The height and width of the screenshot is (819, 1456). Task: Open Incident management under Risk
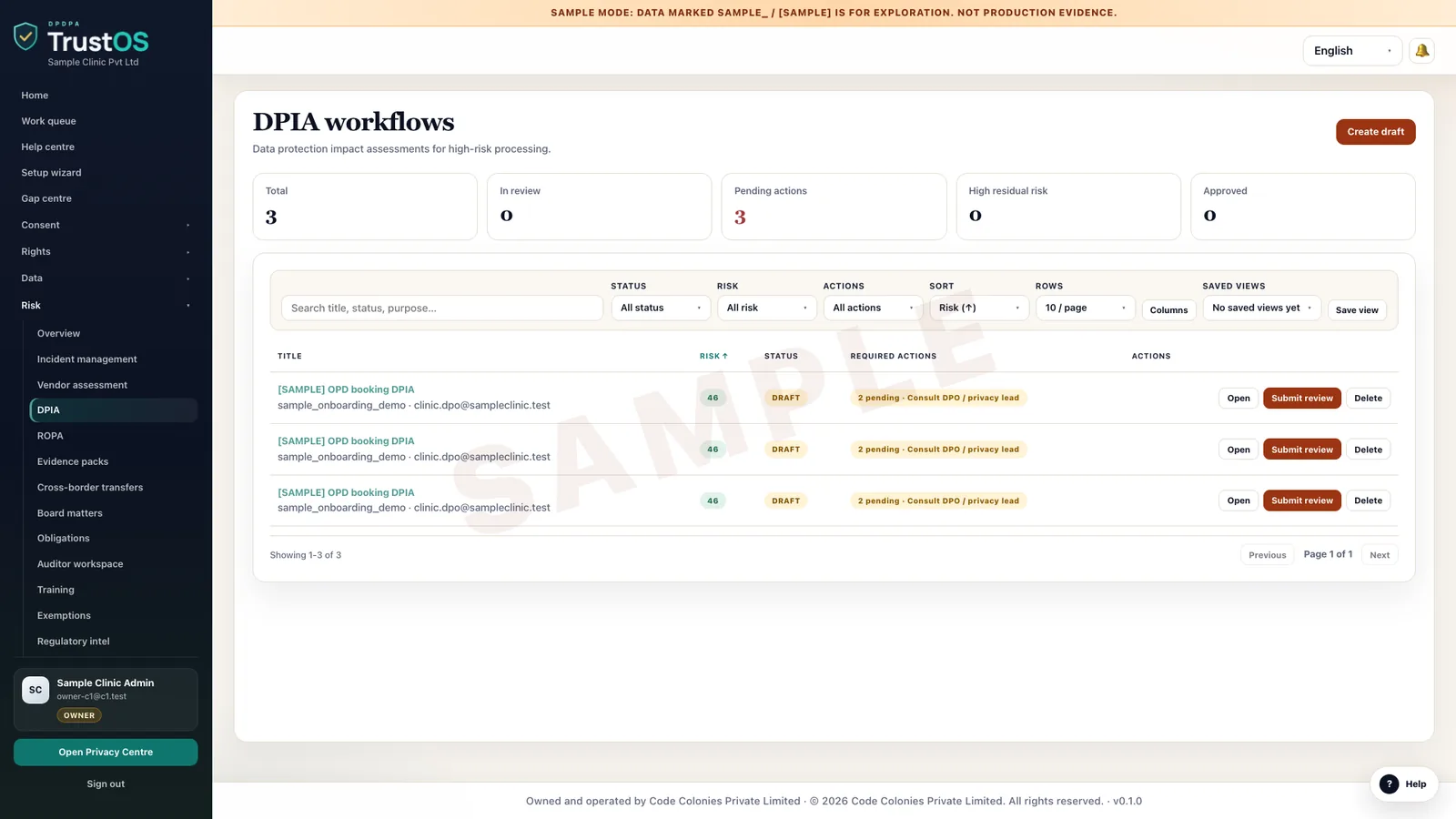pos(86,359)
